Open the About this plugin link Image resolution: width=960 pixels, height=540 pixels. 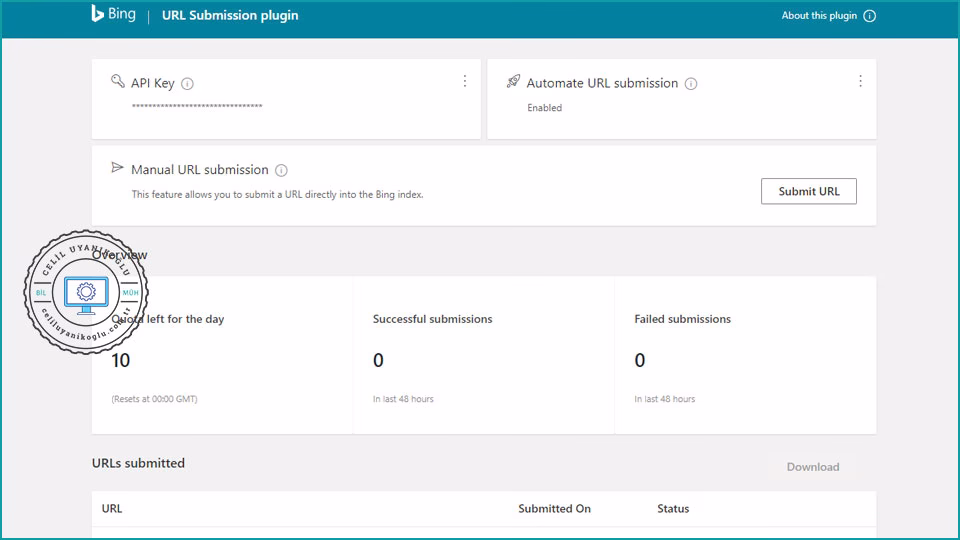pyautogui.click(x=819, y=16)
